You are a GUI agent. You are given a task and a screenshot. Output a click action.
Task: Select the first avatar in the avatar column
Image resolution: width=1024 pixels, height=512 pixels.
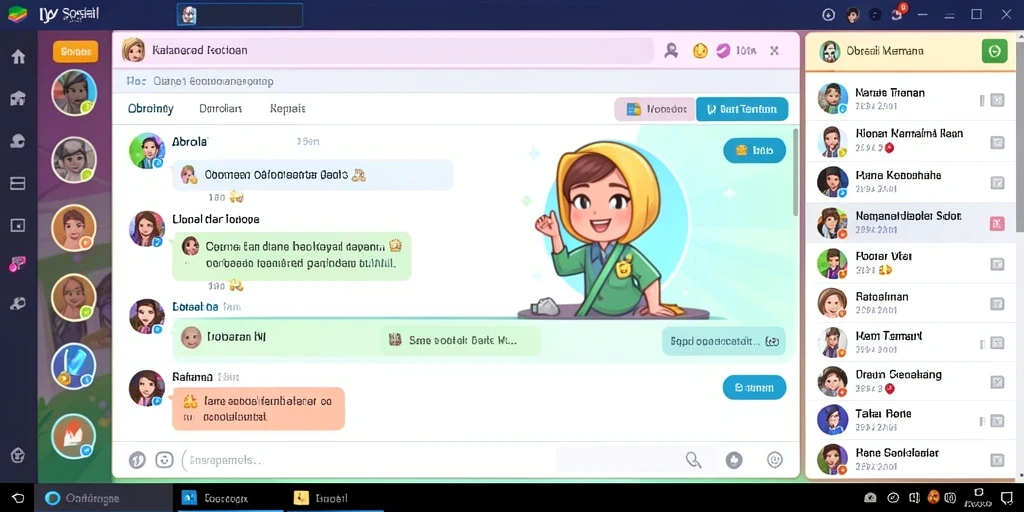[x=74, y=92]
